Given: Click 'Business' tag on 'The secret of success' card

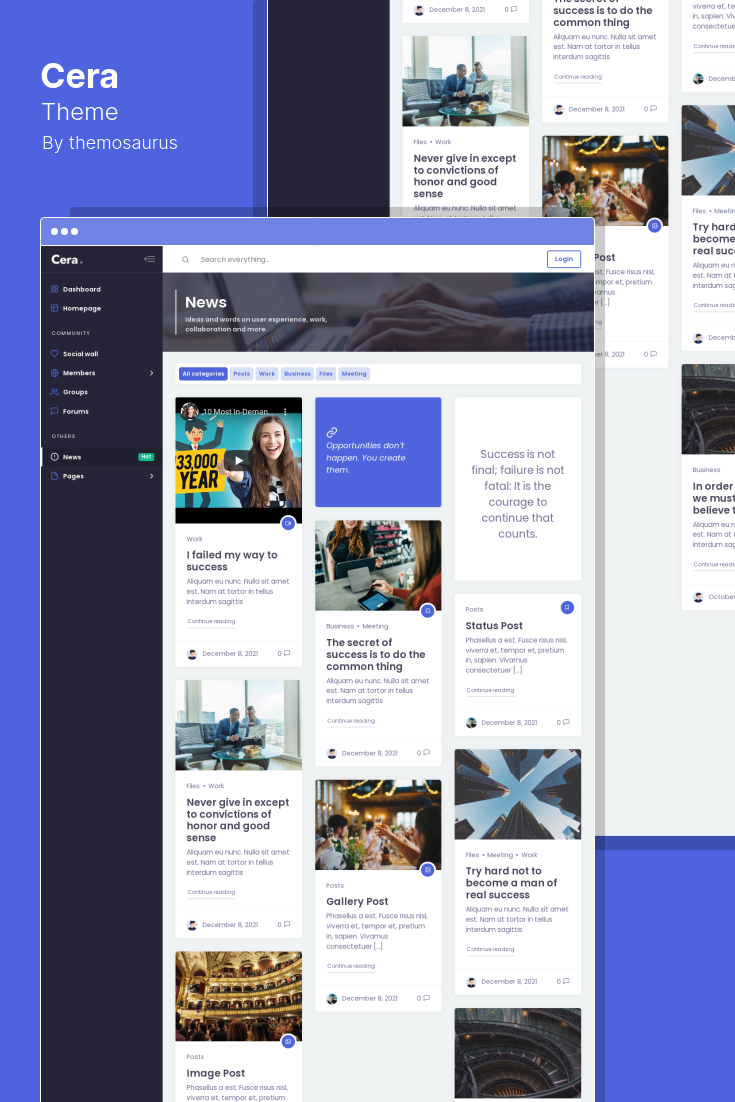Looking at the screenshot, I should [340, 626].
